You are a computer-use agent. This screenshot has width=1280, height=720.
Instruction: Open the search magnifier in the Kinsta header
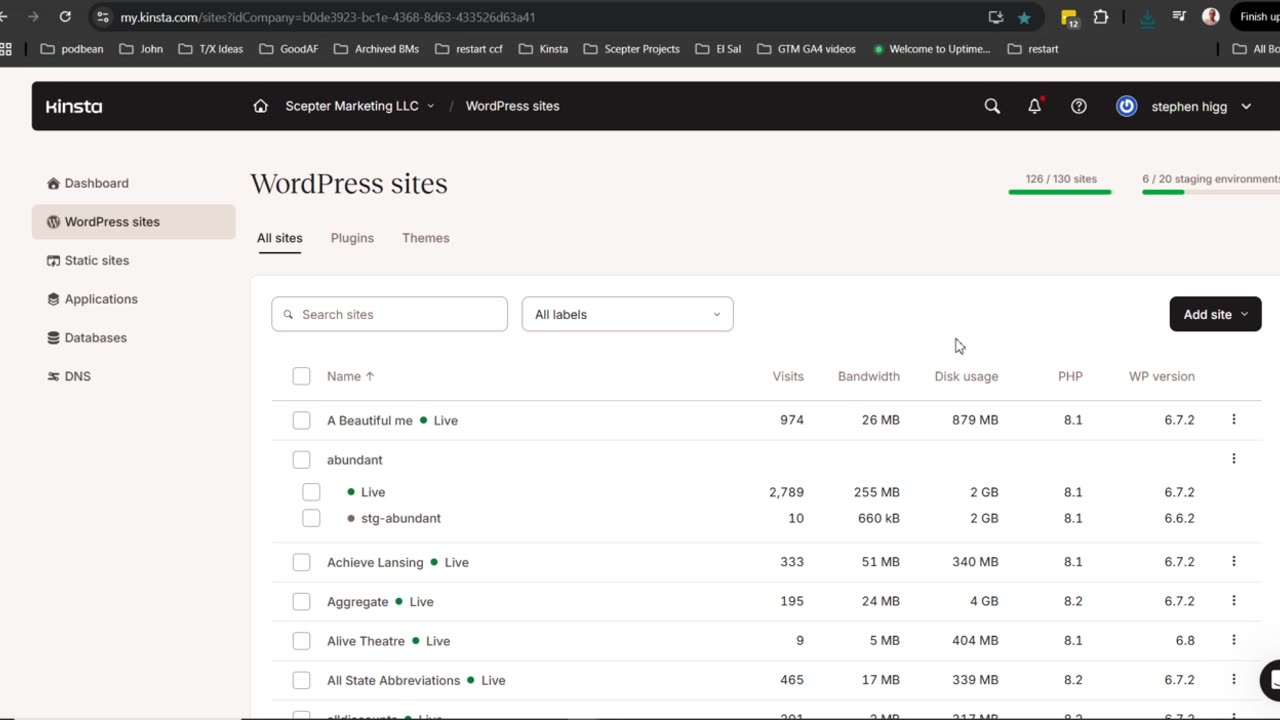pyautogui.click(x=992, y=106)
